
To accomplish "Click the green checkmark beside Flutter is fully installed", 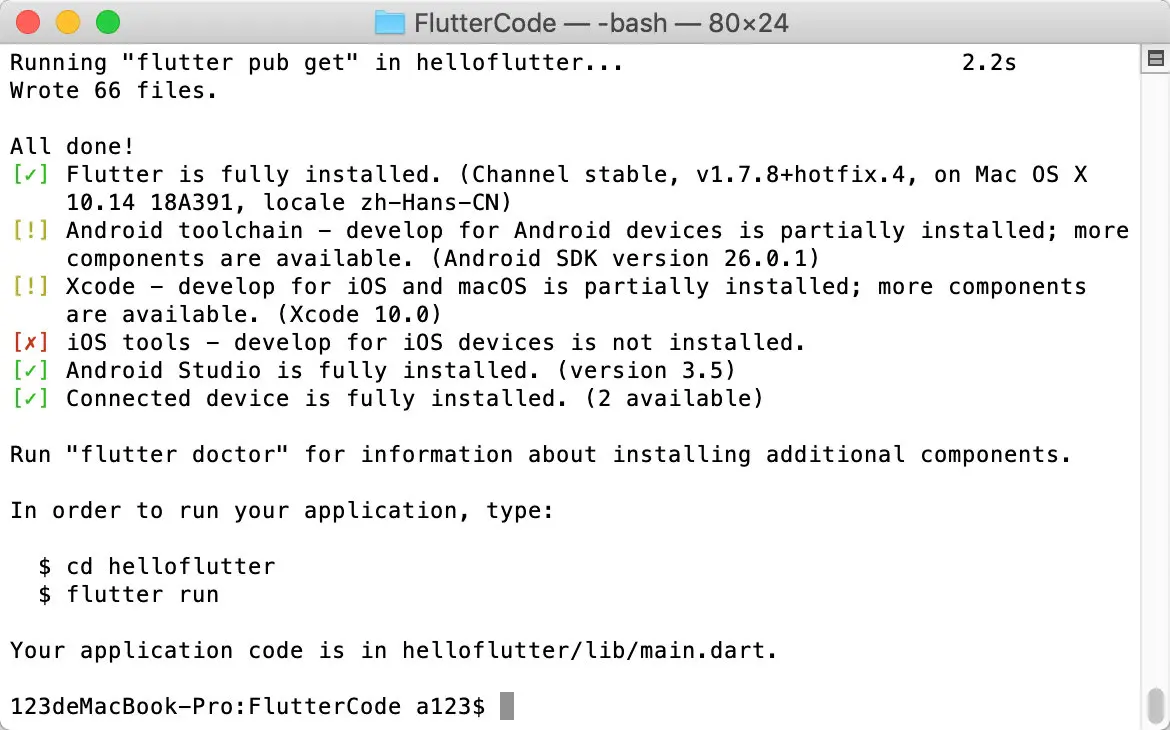I will [x=31, y=175].
